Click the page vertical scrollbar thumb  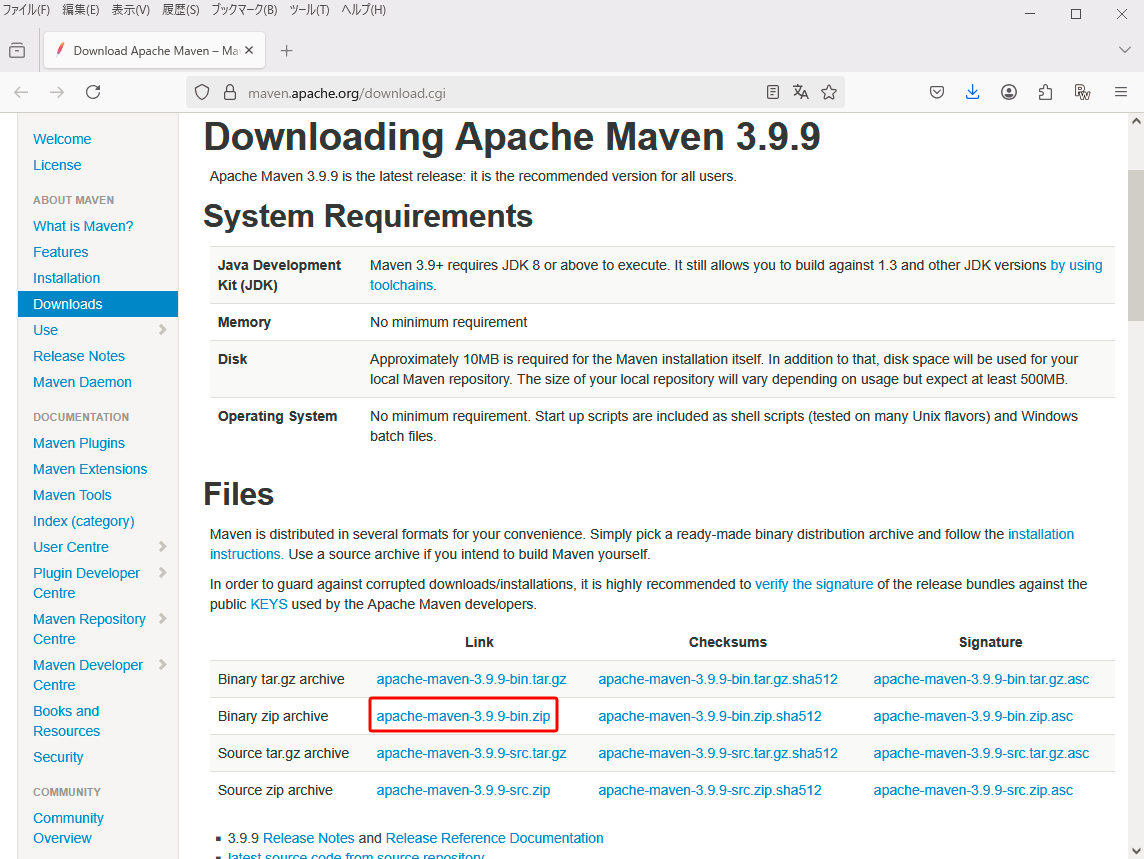click(x=1135, y=245)
